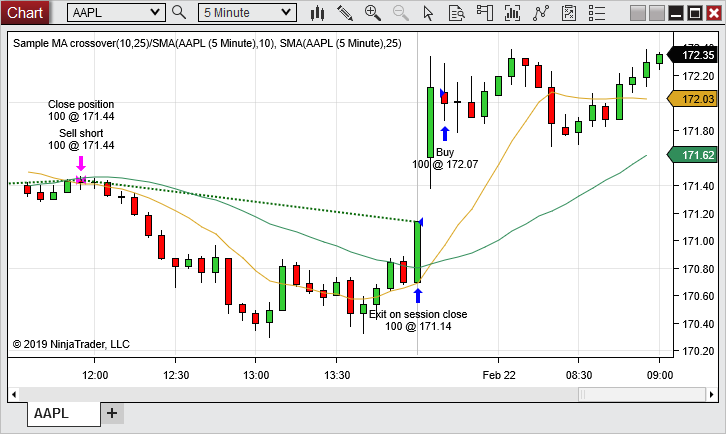Select the drawing tools pencil
Screen dimensions: 726x434
point(345,13)
